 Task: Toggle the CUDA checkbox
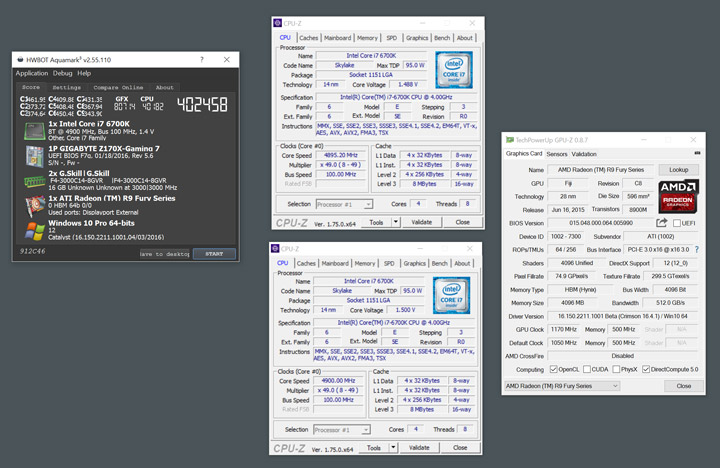(x=586, y=369)
